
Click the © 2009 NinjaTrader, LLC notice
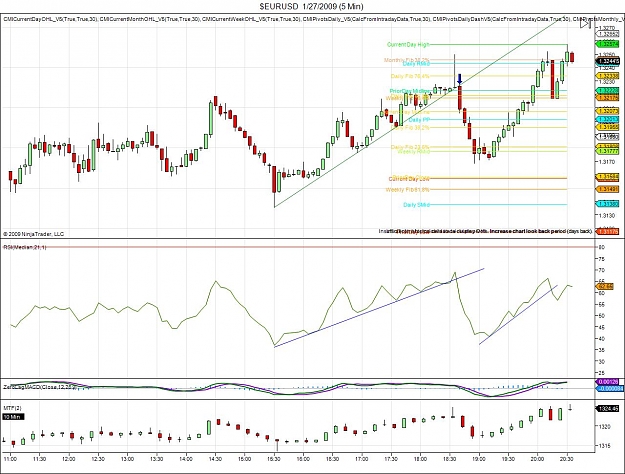click(33, 234)
